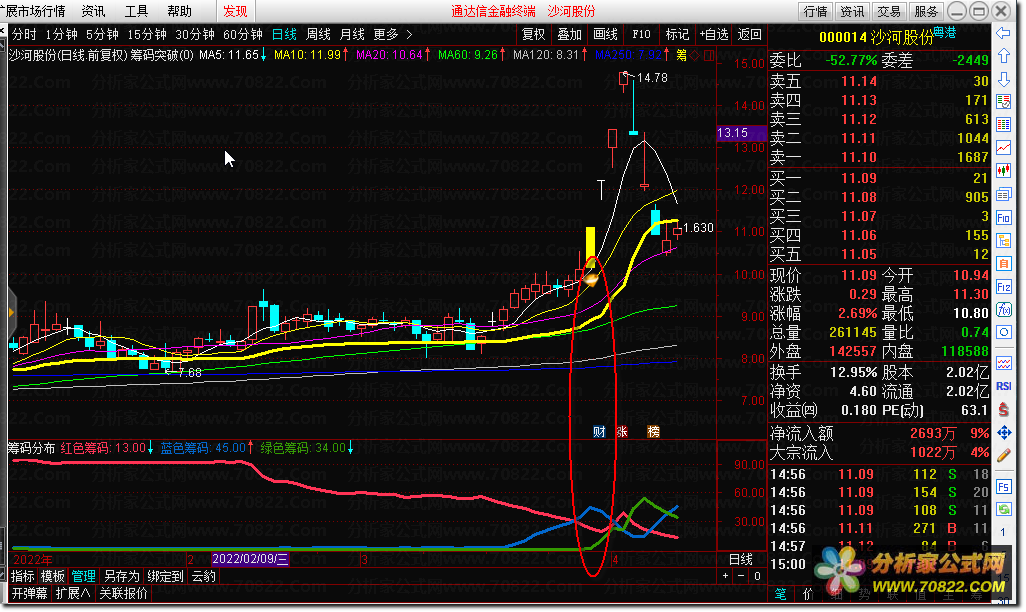
Task: Switch to 分时 chart period
Action: 24,34
